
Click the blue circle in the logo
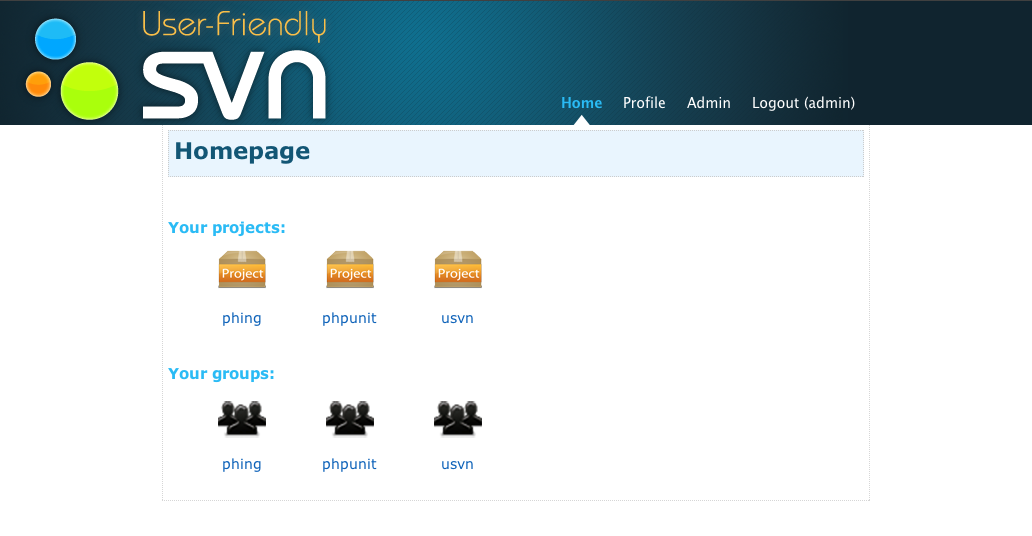[x=56, y=39]
